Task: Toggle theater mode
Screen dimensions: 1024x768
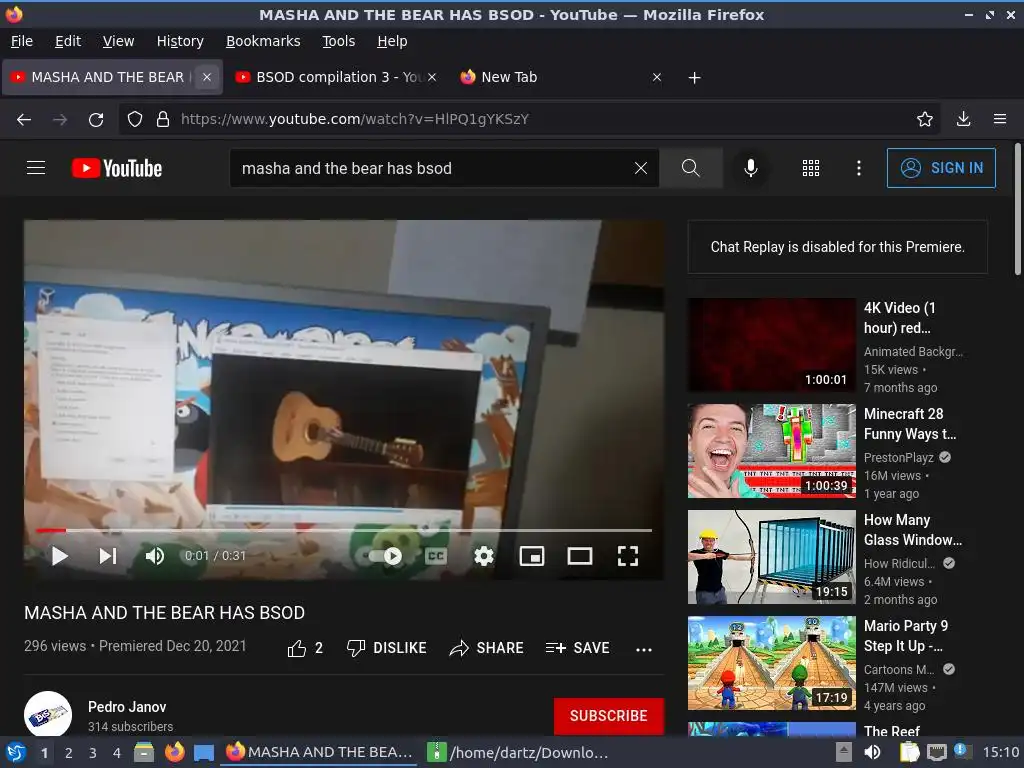Action: (580, 556)
